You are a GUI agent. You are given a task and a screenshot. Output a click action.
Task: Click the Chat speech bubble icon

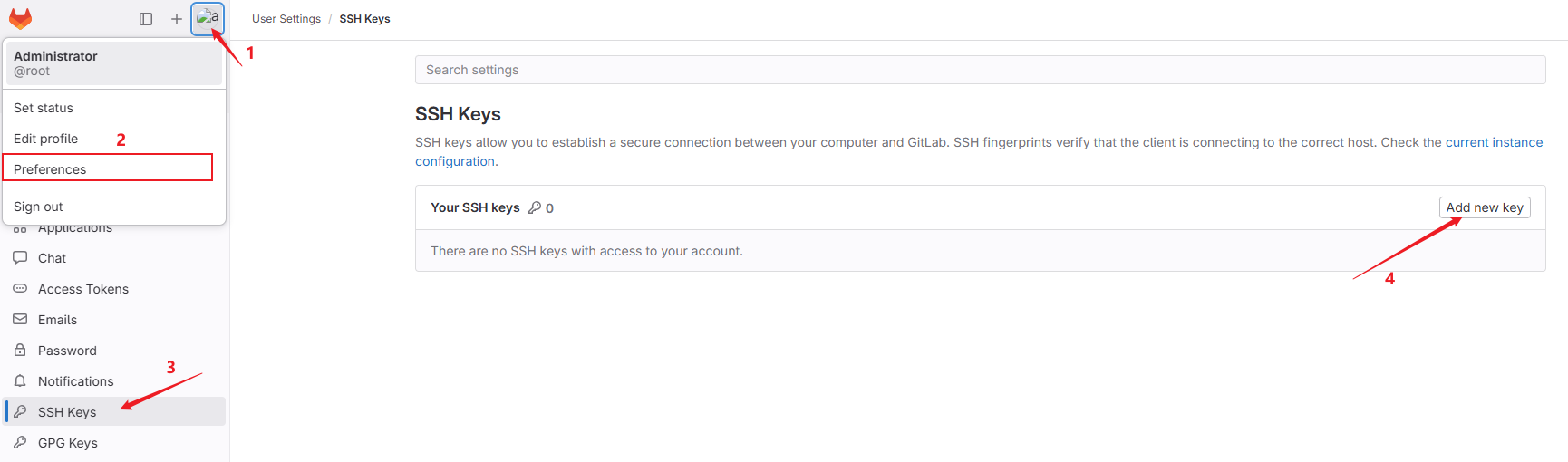click(x=20, y=258)
